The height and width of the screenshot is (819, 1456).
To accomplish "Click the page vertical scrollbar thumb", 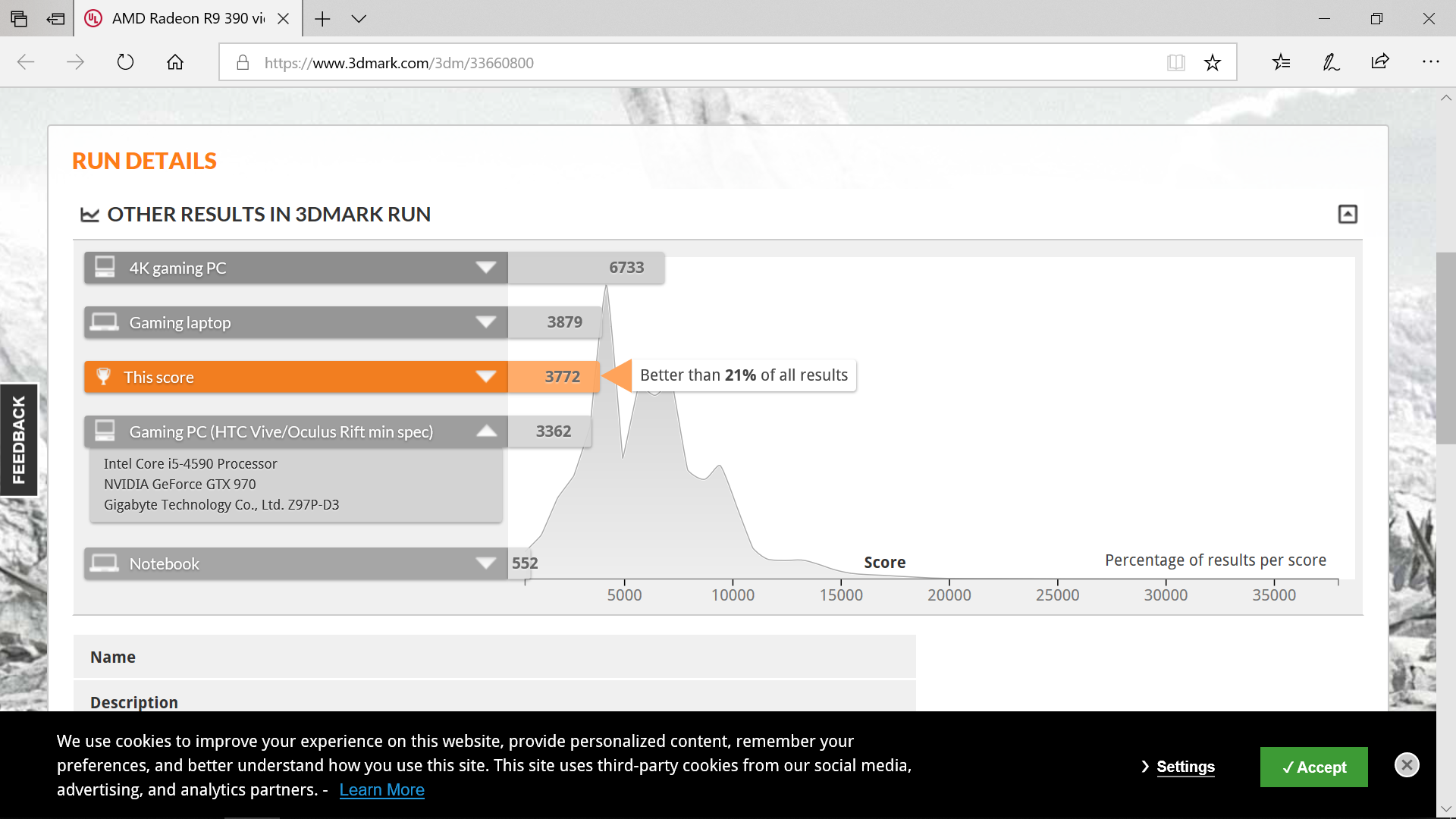I will (1445, 349).
